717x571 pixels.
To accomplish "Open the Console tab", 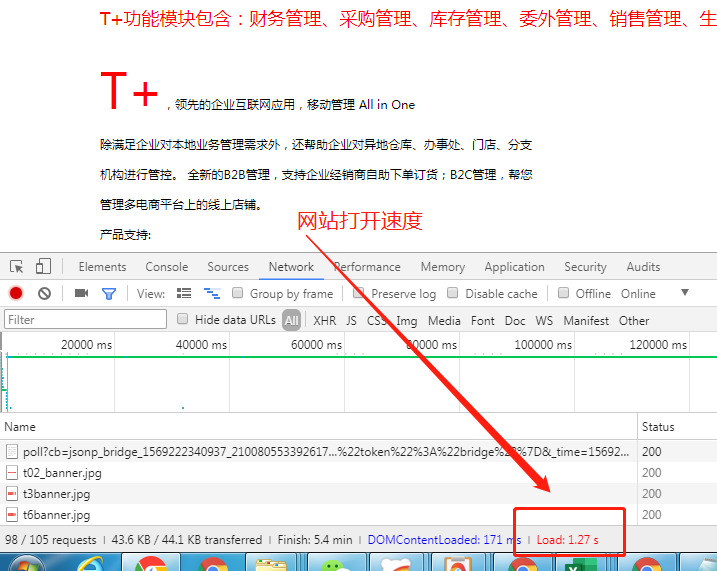I will point(166,267).
